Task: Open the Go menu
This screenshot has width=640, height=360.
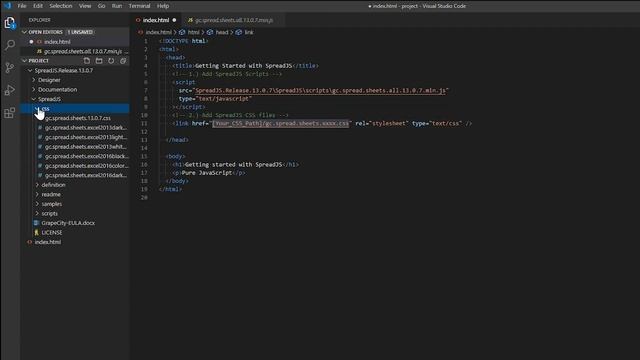Action: click(101, 6)
